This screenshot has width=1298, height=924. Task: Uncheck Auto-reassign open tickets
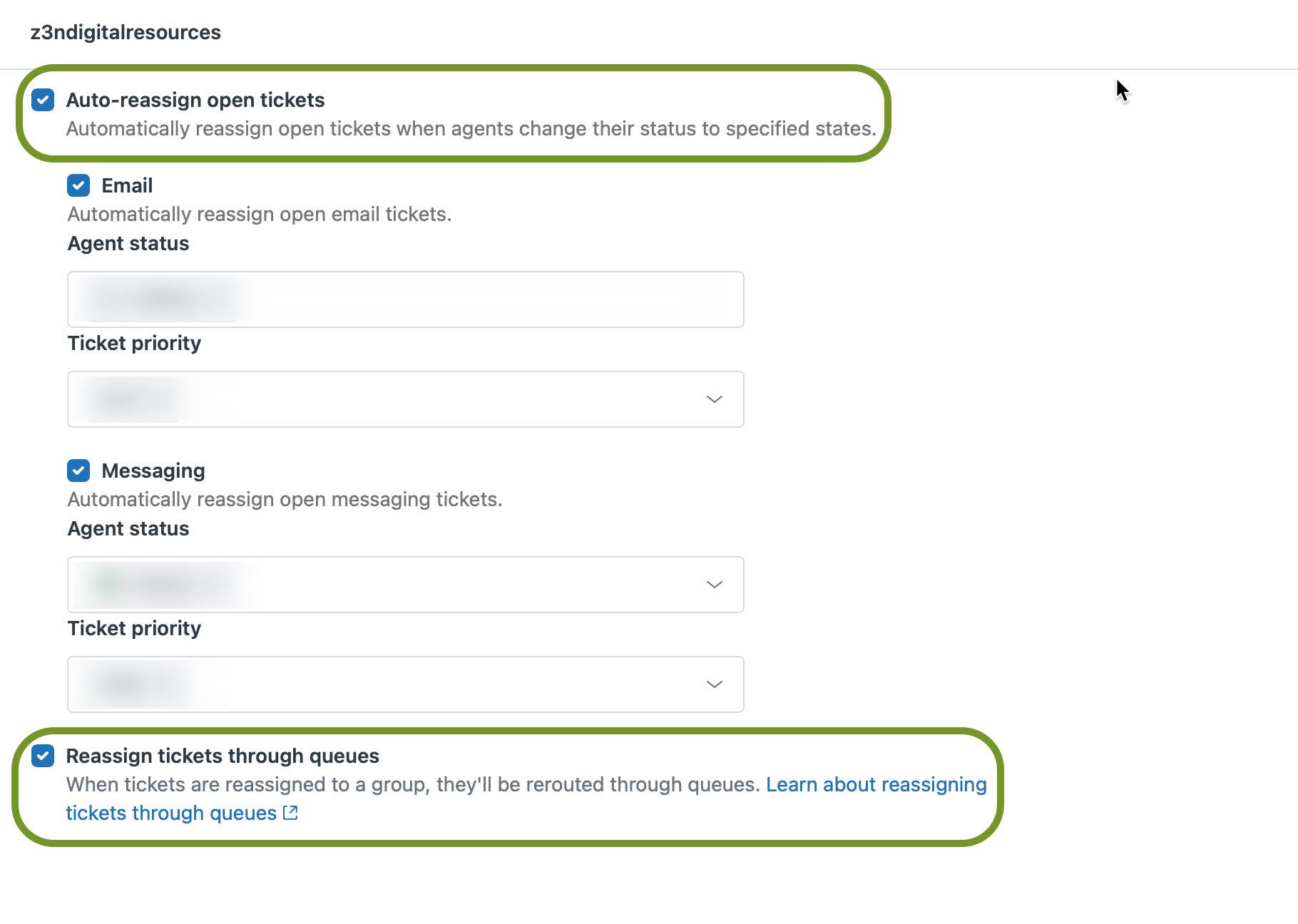(x=43, y=101)
